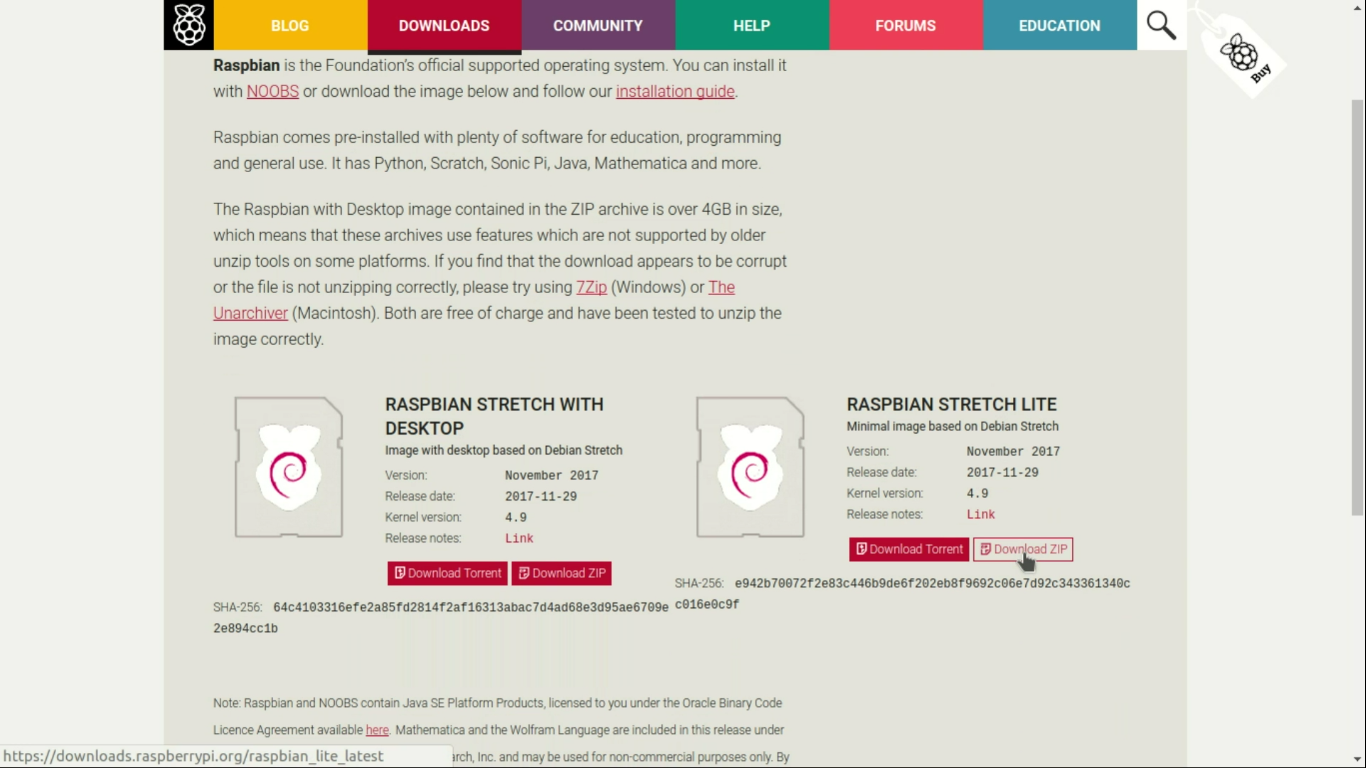
Task: Open the search magnifier icon
Action: 1161,25
